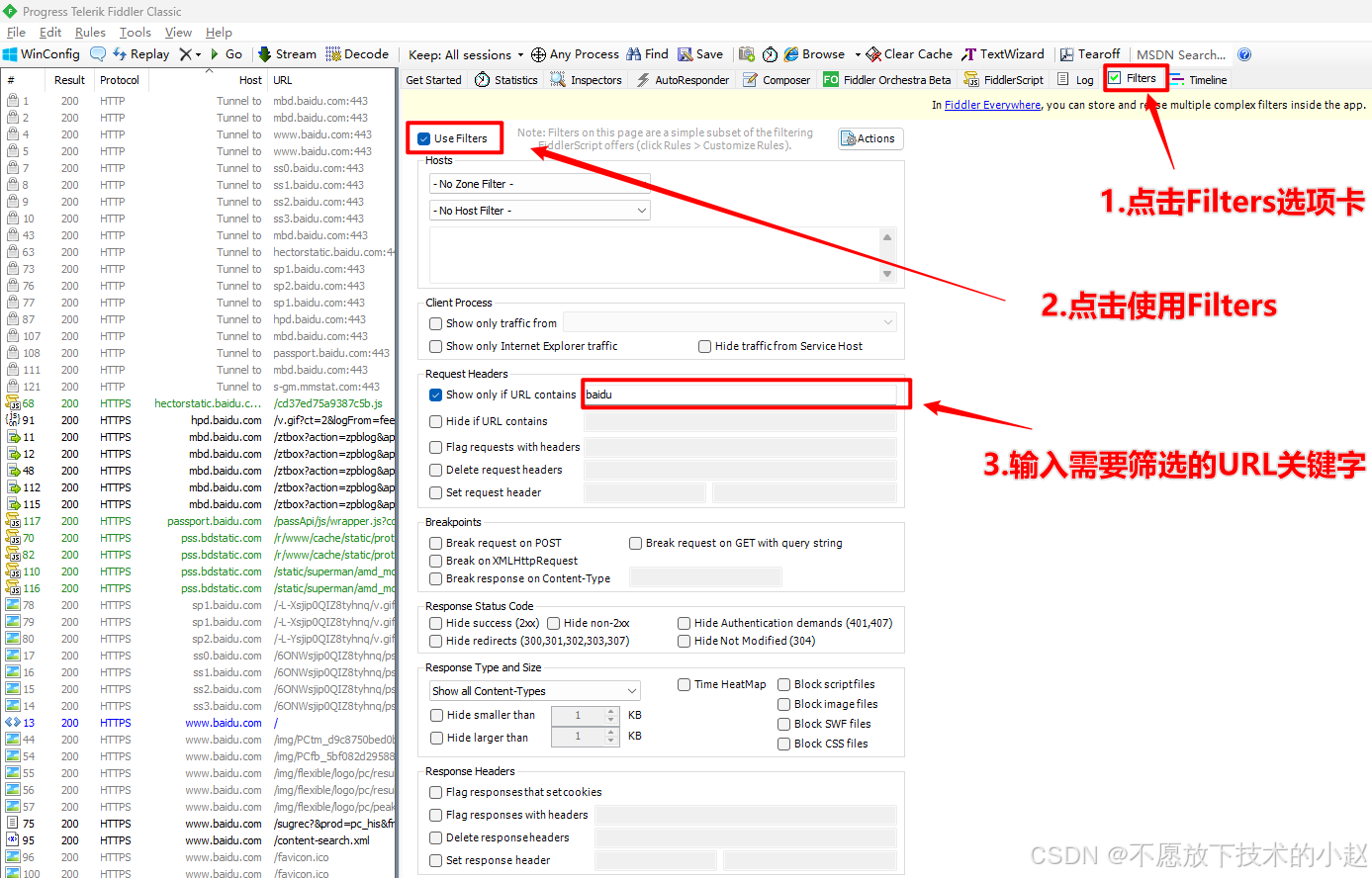Click the Browse Internet Explorer icon
The image size is (1372, 878).
tap(791, 54)
